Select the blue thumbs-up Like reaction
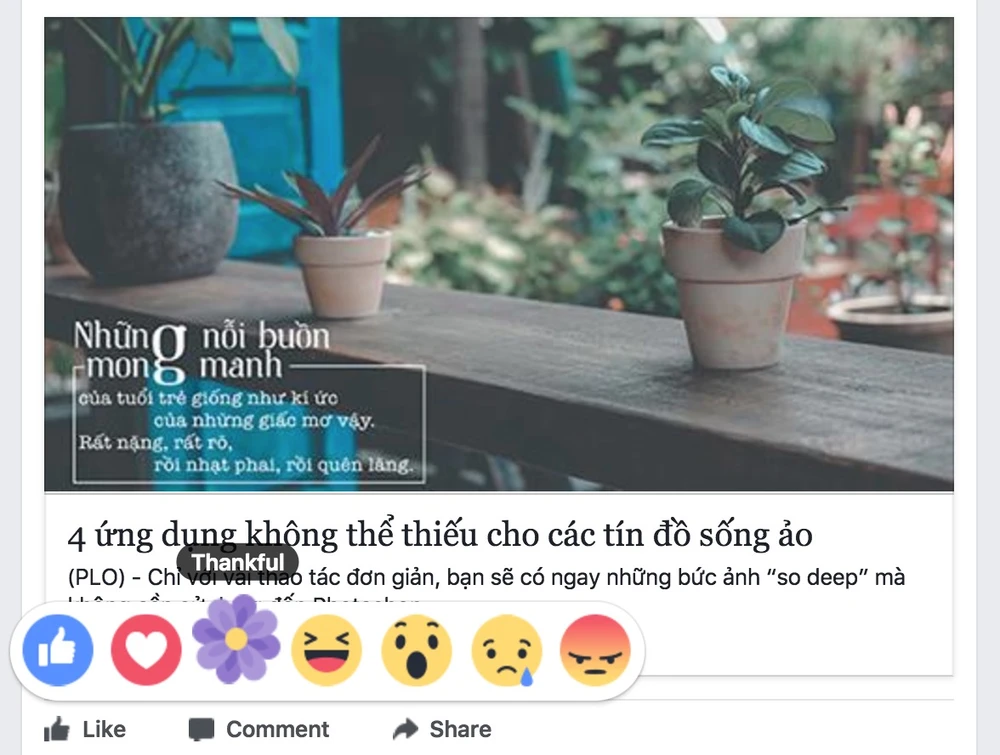The image size is (1000, 755). (58, 650)
